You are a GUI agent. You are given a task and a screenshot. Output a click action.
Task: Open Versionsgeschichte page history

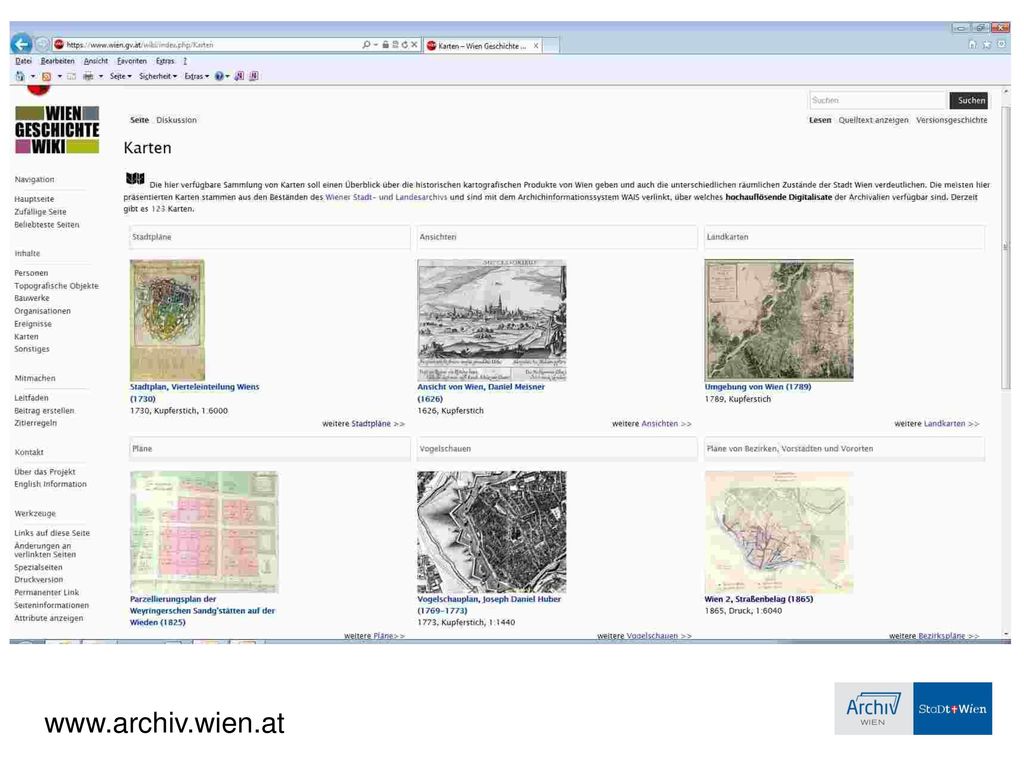tap(952, 120)
